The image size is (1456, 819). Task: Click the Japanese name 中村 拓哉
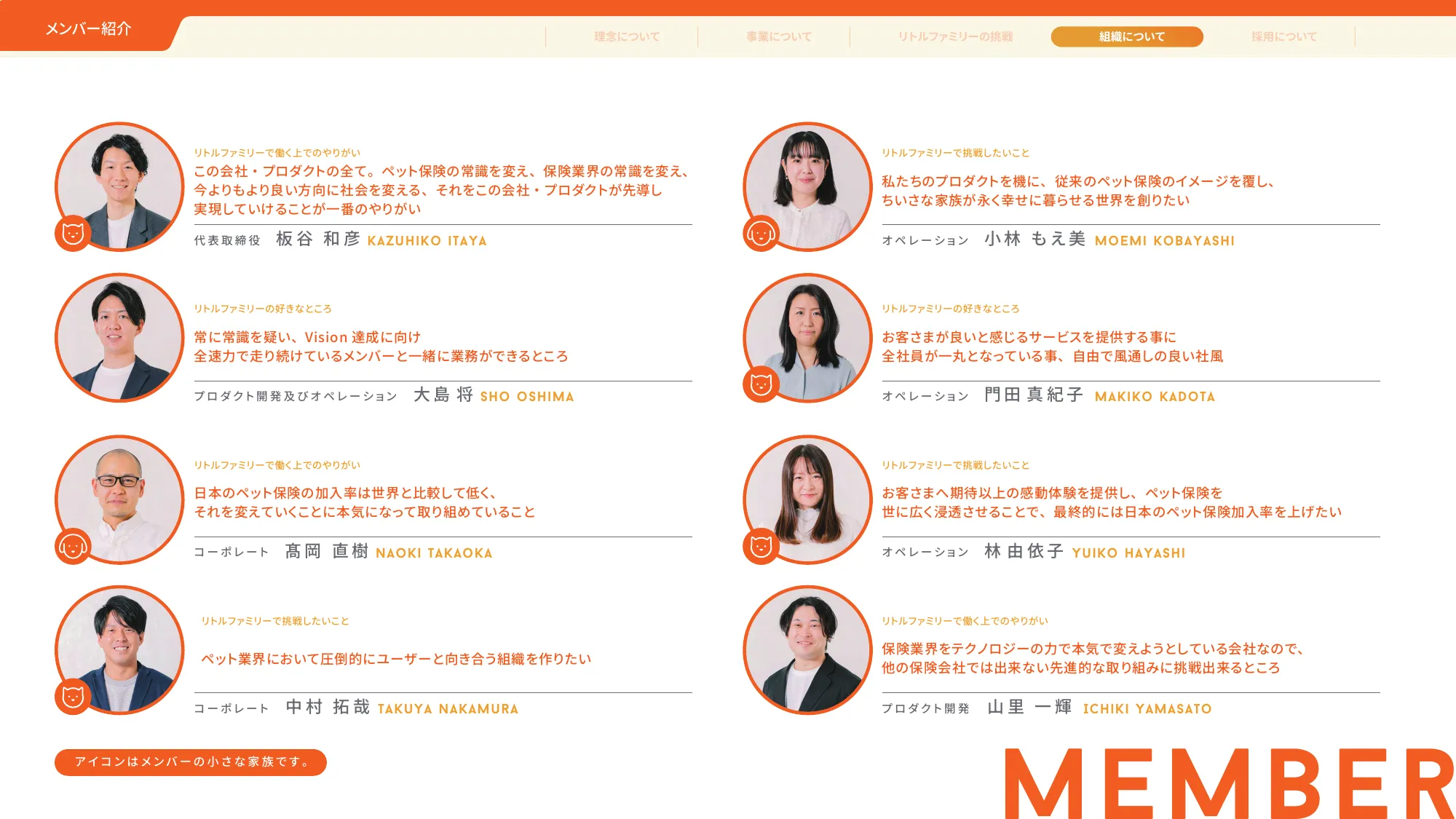pos(328,707)
